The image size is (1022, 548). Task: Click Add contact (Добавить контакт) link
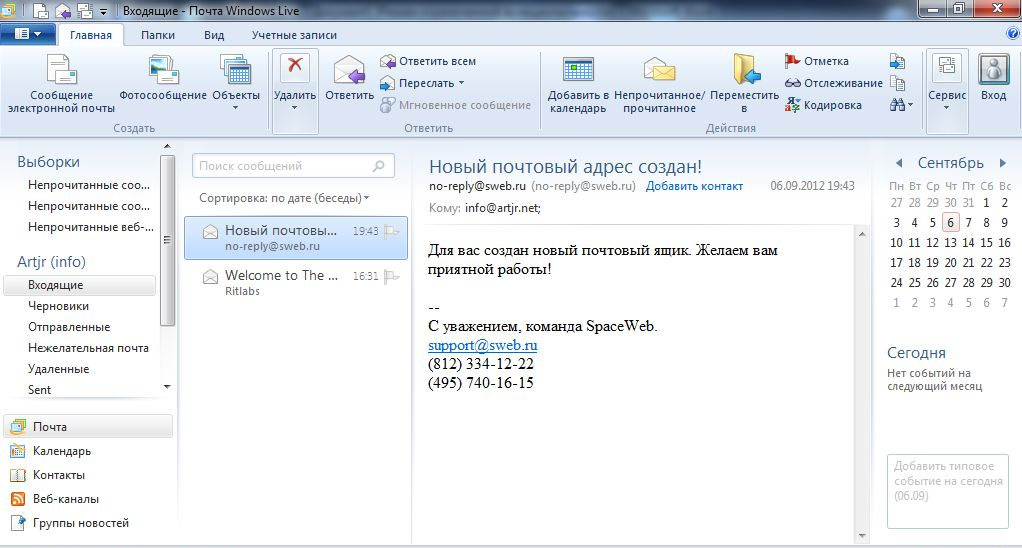tap(694, 186)
